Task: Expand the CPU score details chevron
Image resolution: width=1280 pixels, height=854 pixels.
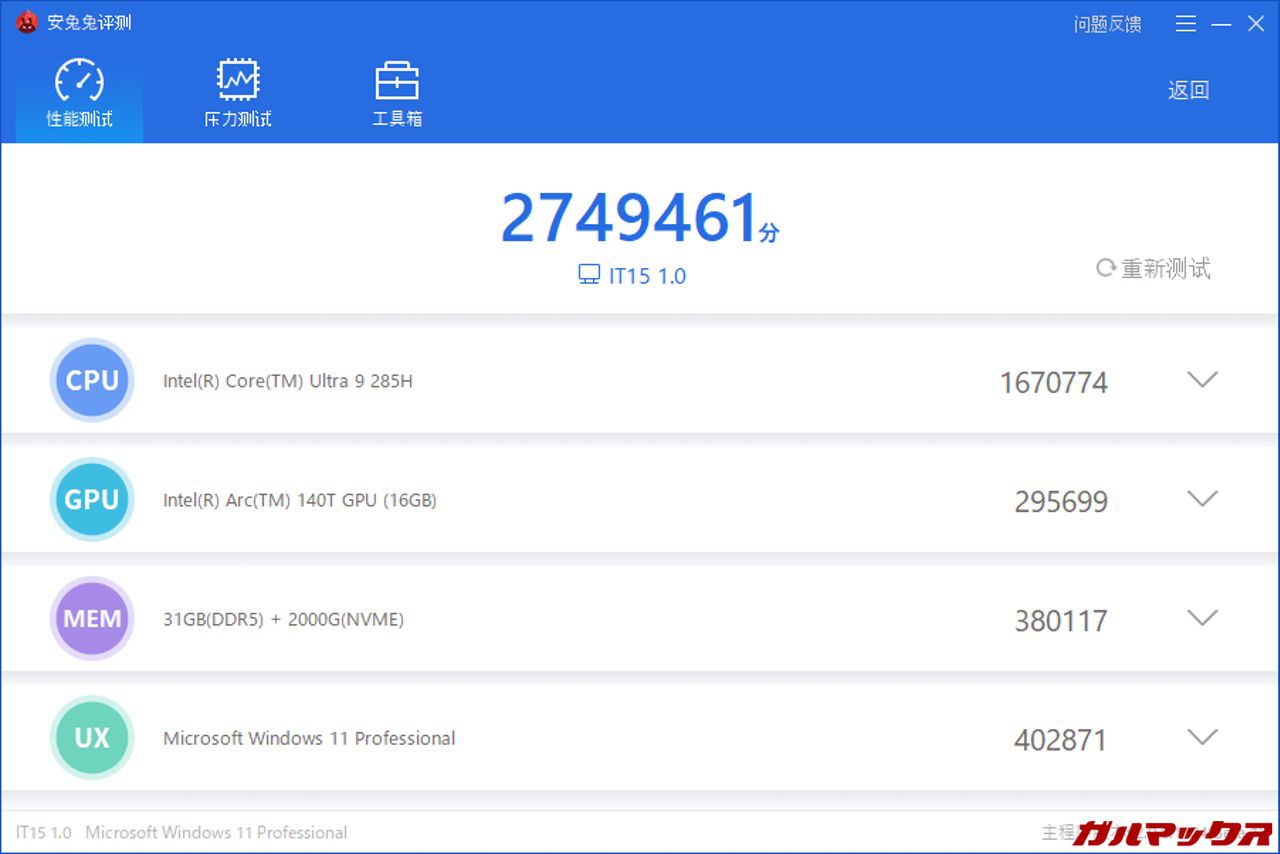Action: (x=1201, y=380)
